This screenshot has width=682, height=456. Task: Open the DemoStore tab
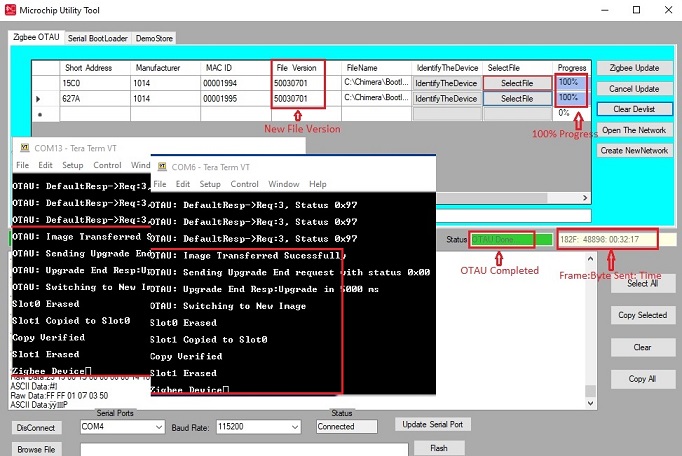[x=154, y=38]
